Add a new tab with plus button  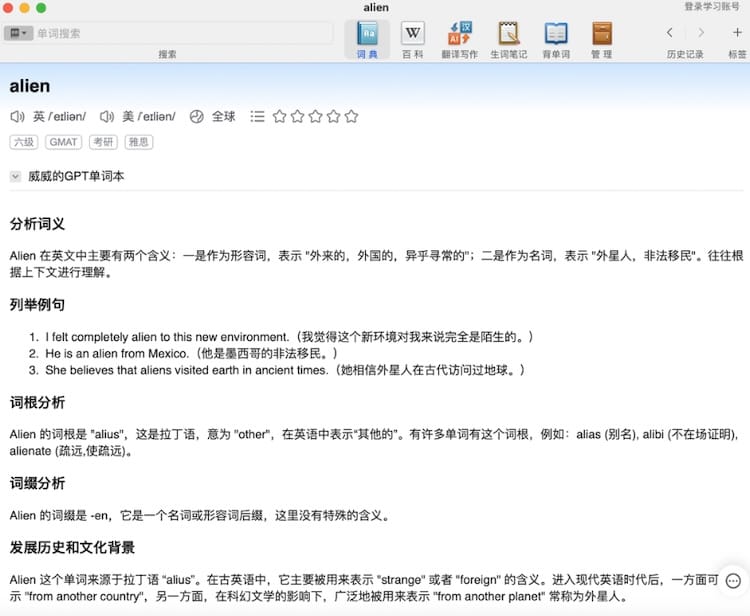click(x=737, y=33)
